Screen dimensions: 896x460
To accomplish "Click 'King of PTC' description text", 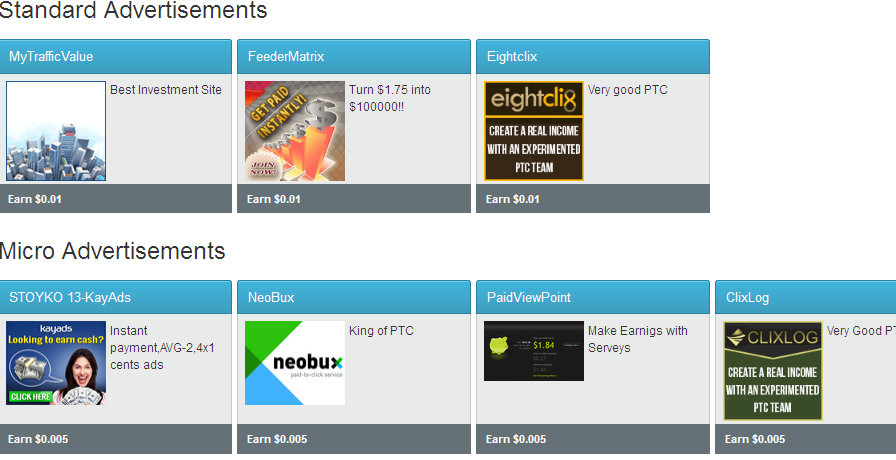I will pyautogui.click(x=381, y=331).
